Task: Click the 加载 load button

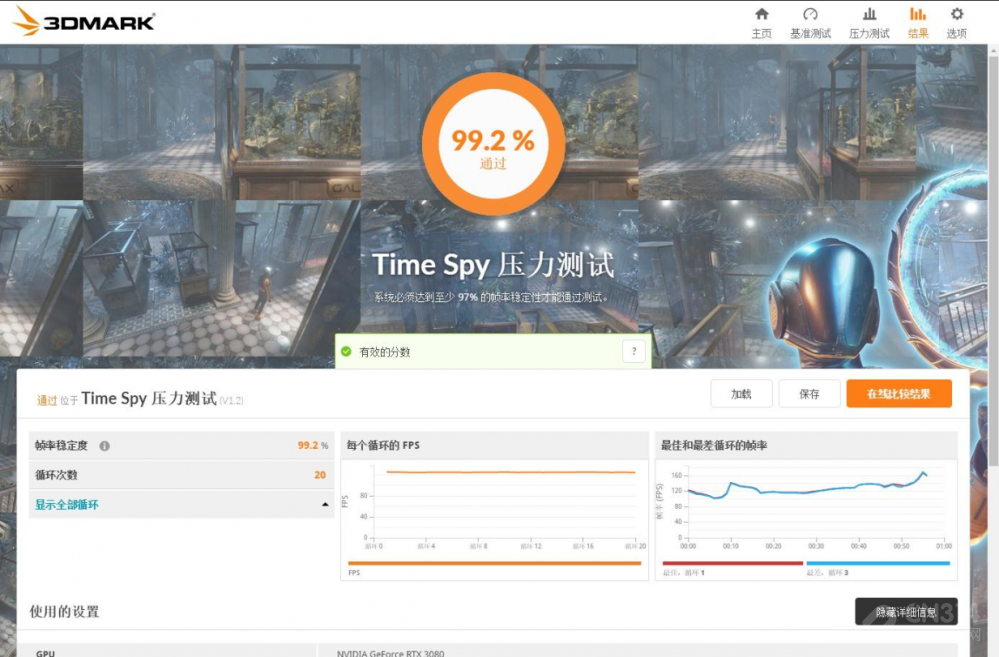Action: [x=741, y=394]
